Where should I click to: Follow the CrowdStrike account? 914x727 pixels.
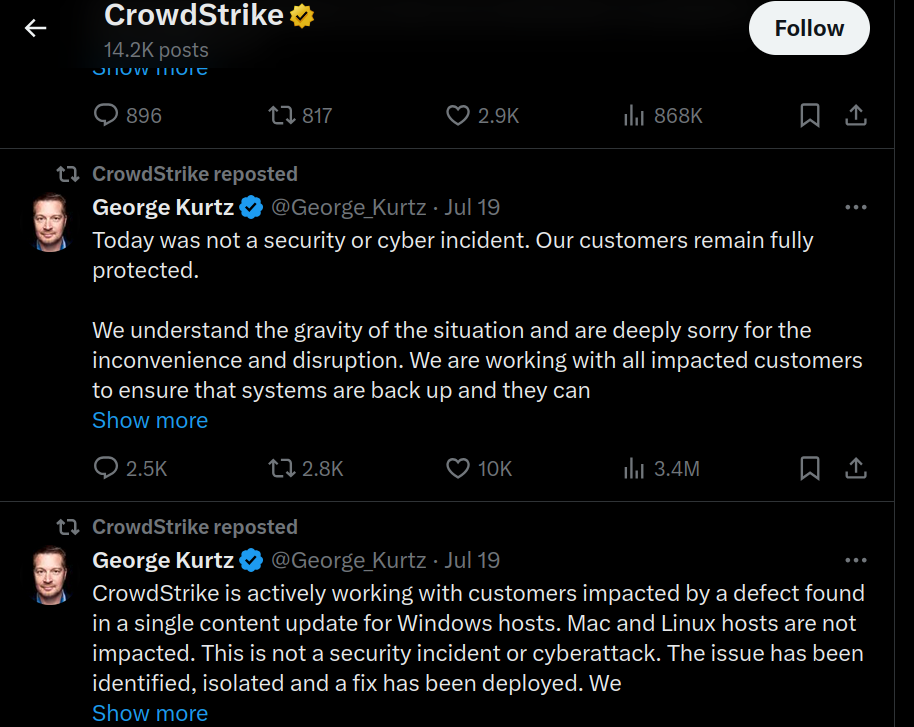pos(808,28)
